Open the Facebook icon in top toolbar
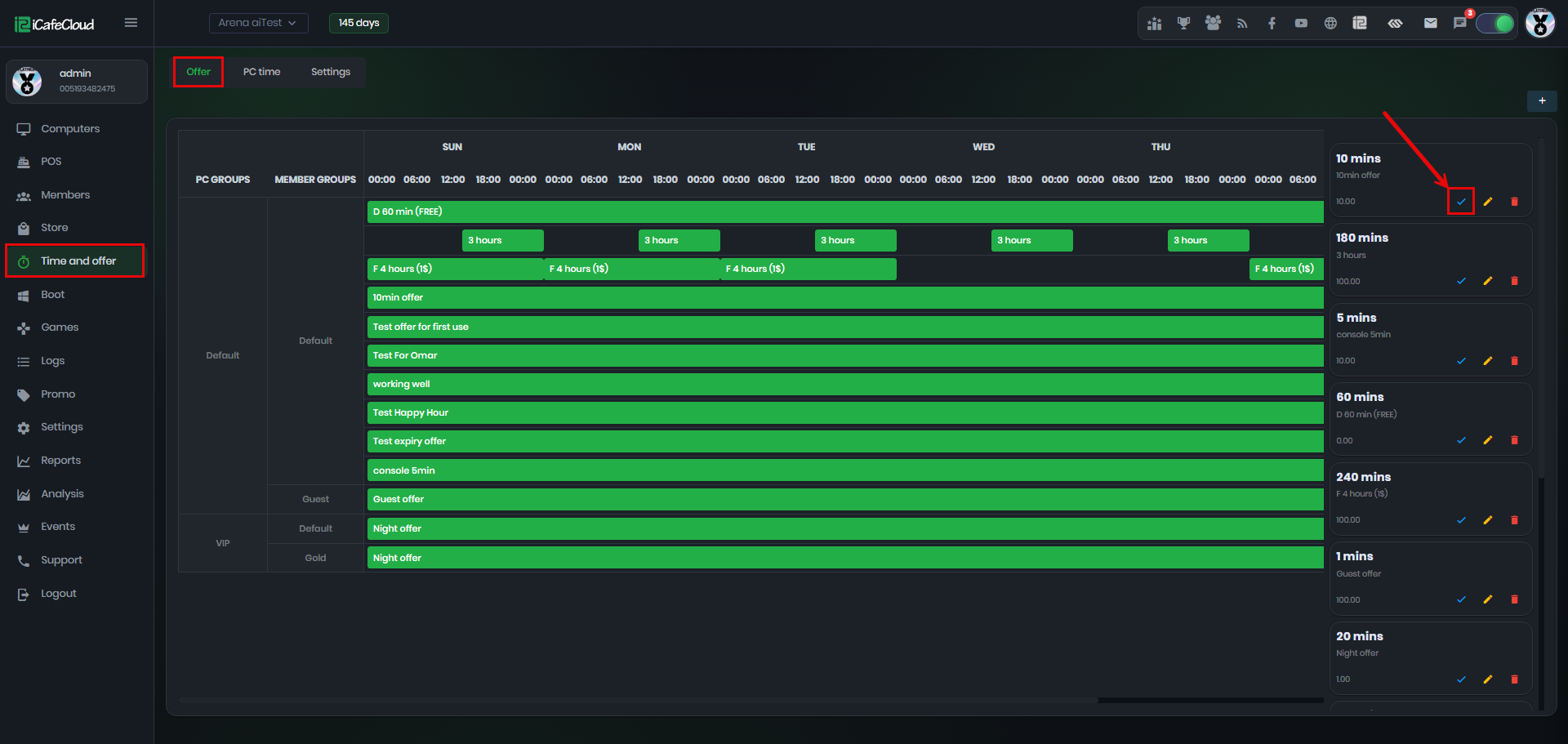 tap(1272, 23)
